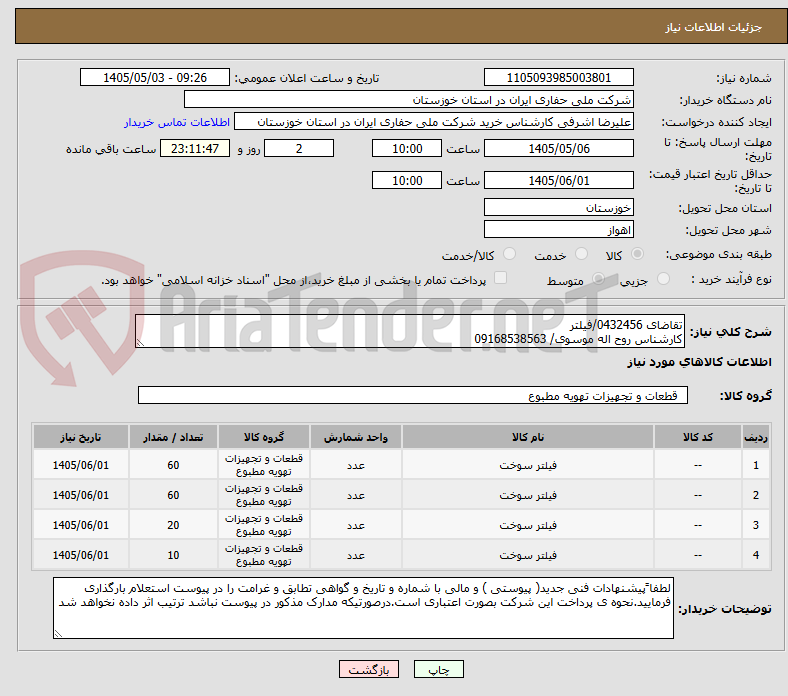Screen dimensions: 788x696
Task: Click the response deadline date 1405/05/06 field
Action: click(x=558, y=148)
